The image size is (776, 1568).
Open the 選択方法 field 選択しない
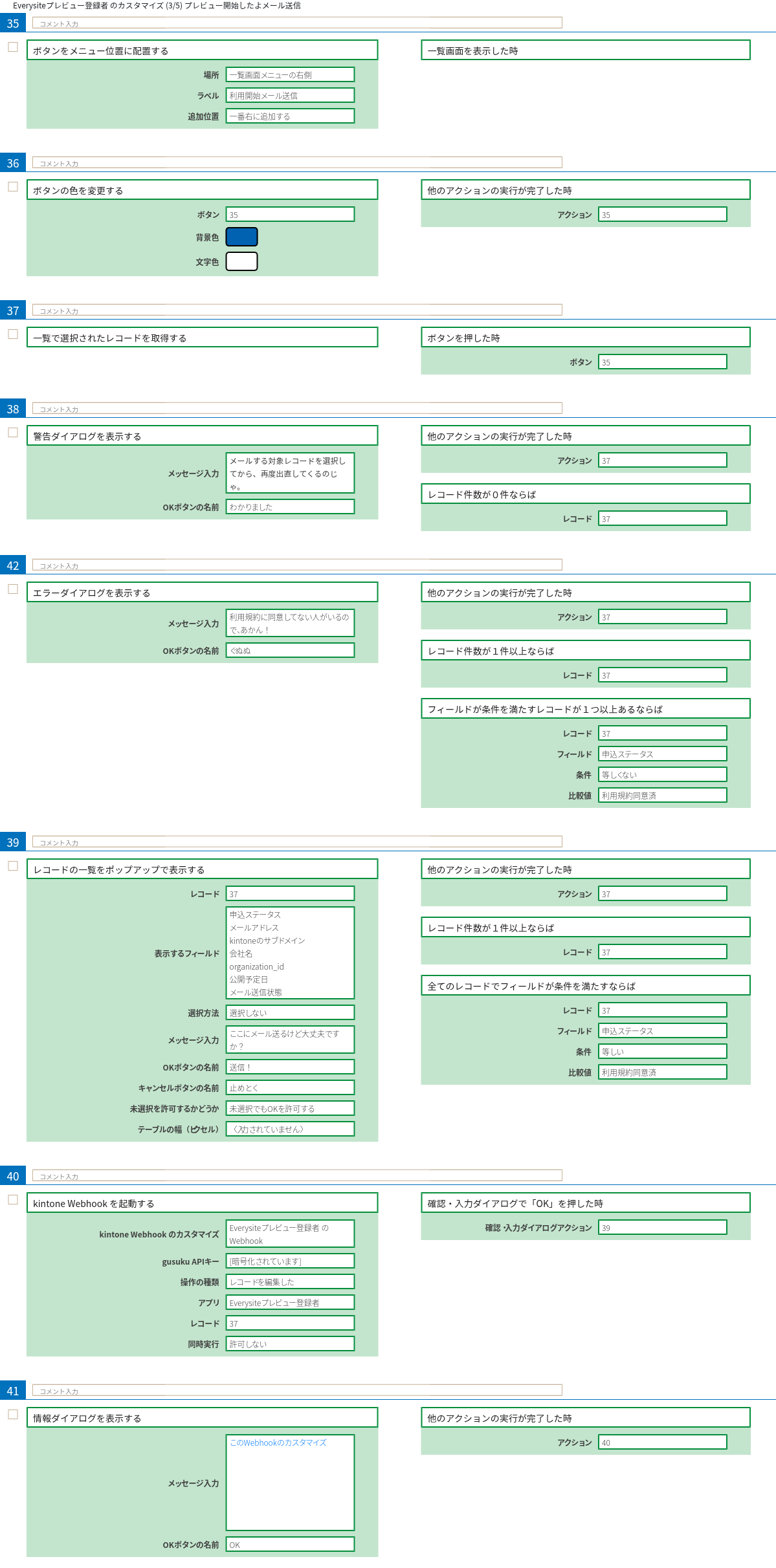[x=290, y=1013]
